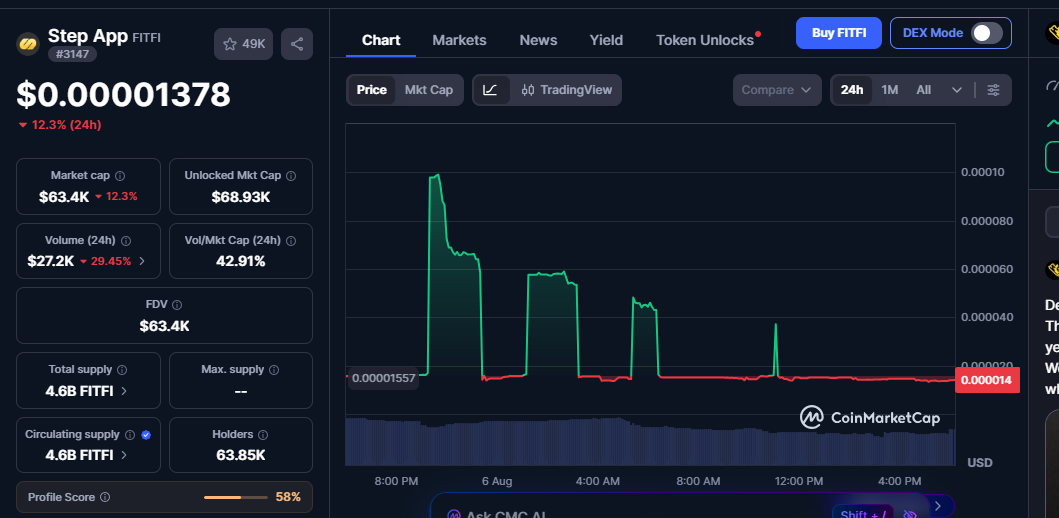
Task: Set chart range to 24h
Action: (852, 90)
